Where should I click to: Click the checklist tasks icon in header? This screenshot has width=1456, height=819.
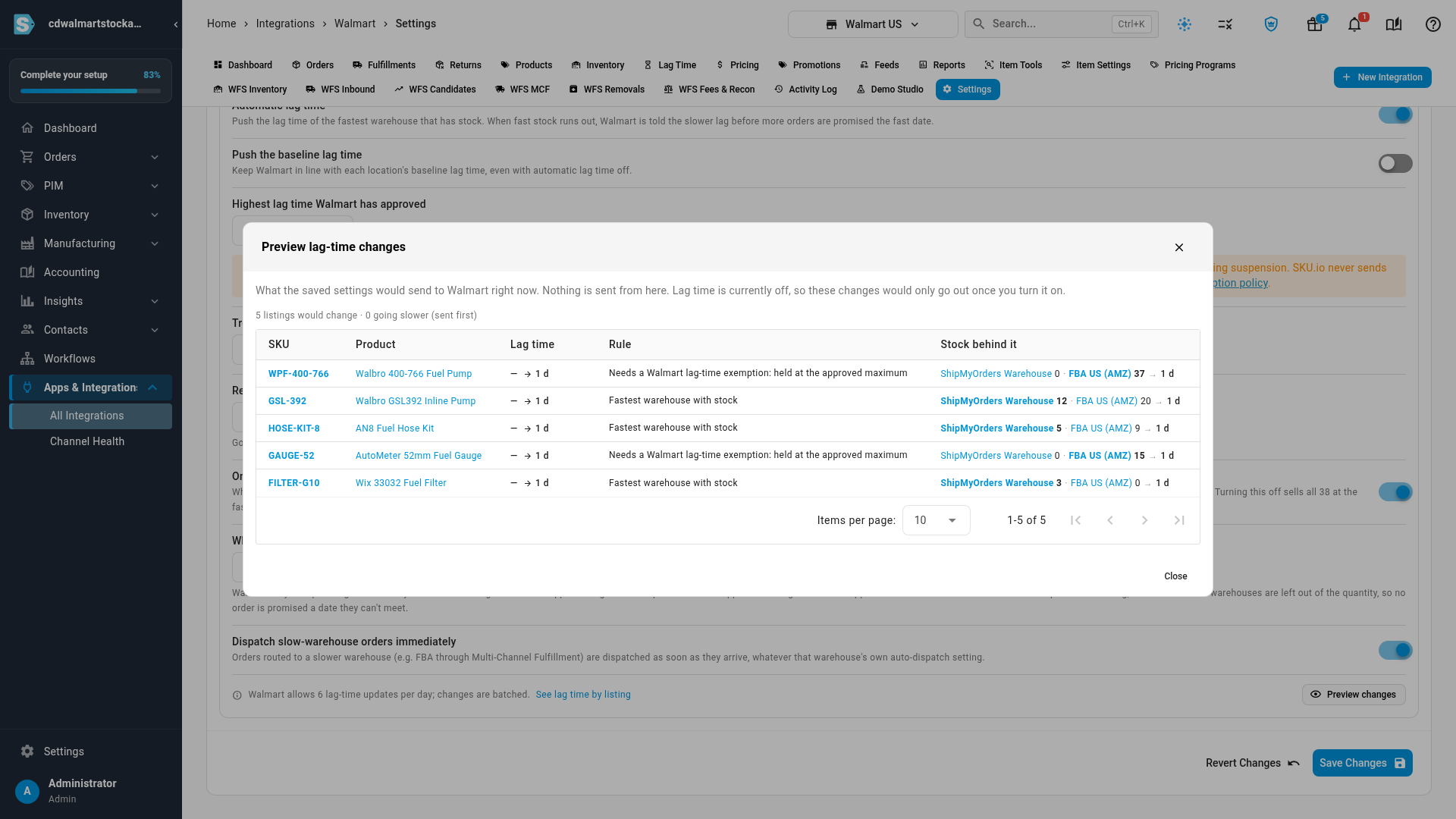[x=1225, y=24]
